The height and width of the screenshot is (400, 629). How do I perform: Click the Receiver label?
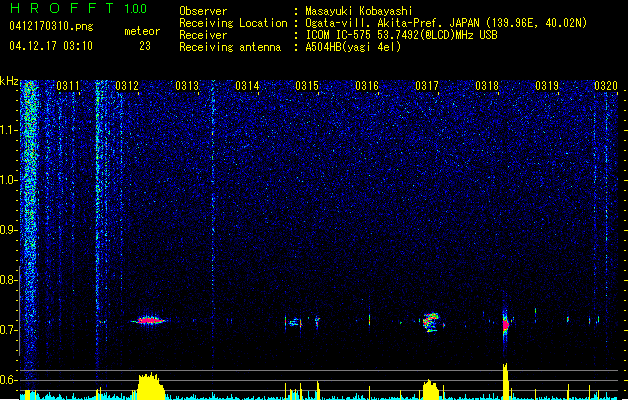click(203, 35)
